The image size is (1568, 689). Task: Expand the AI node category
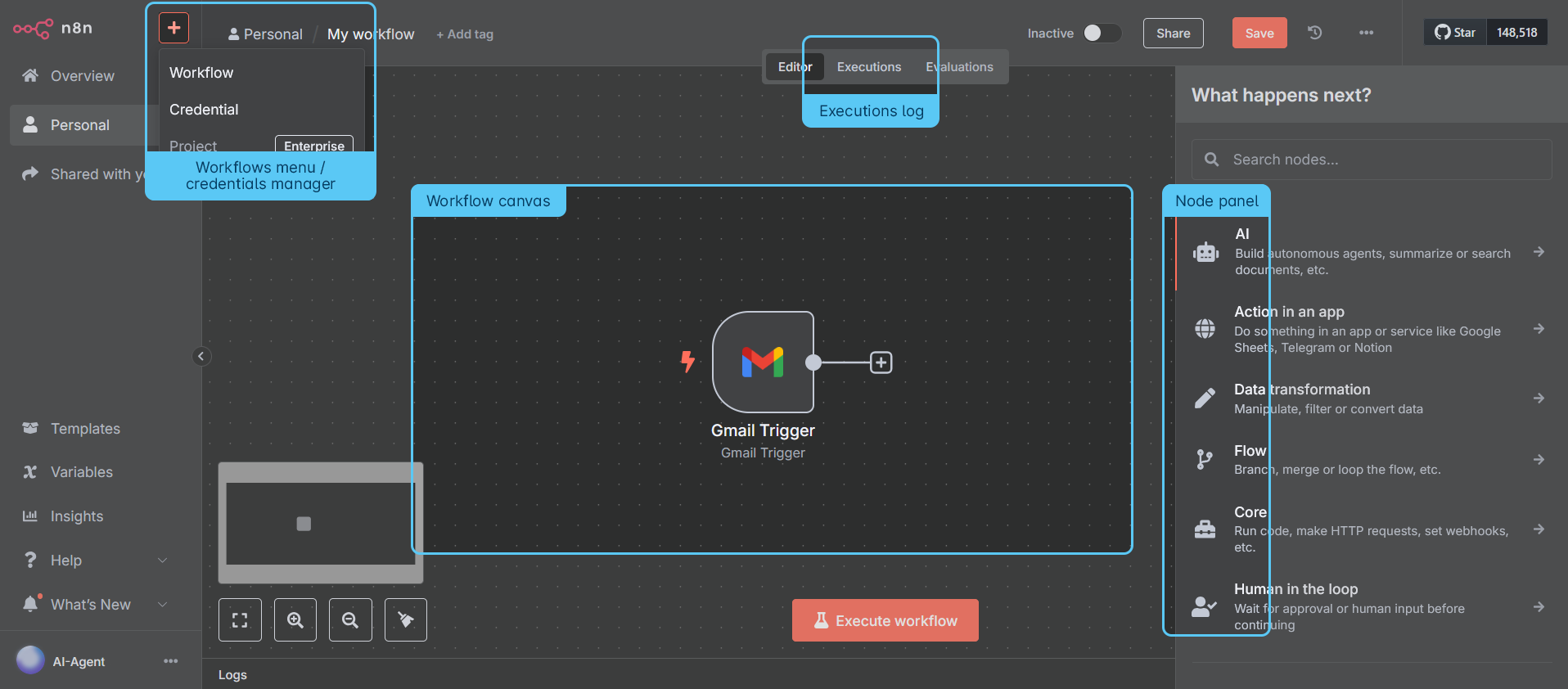pyautogui.click(x=1372, y=252)
